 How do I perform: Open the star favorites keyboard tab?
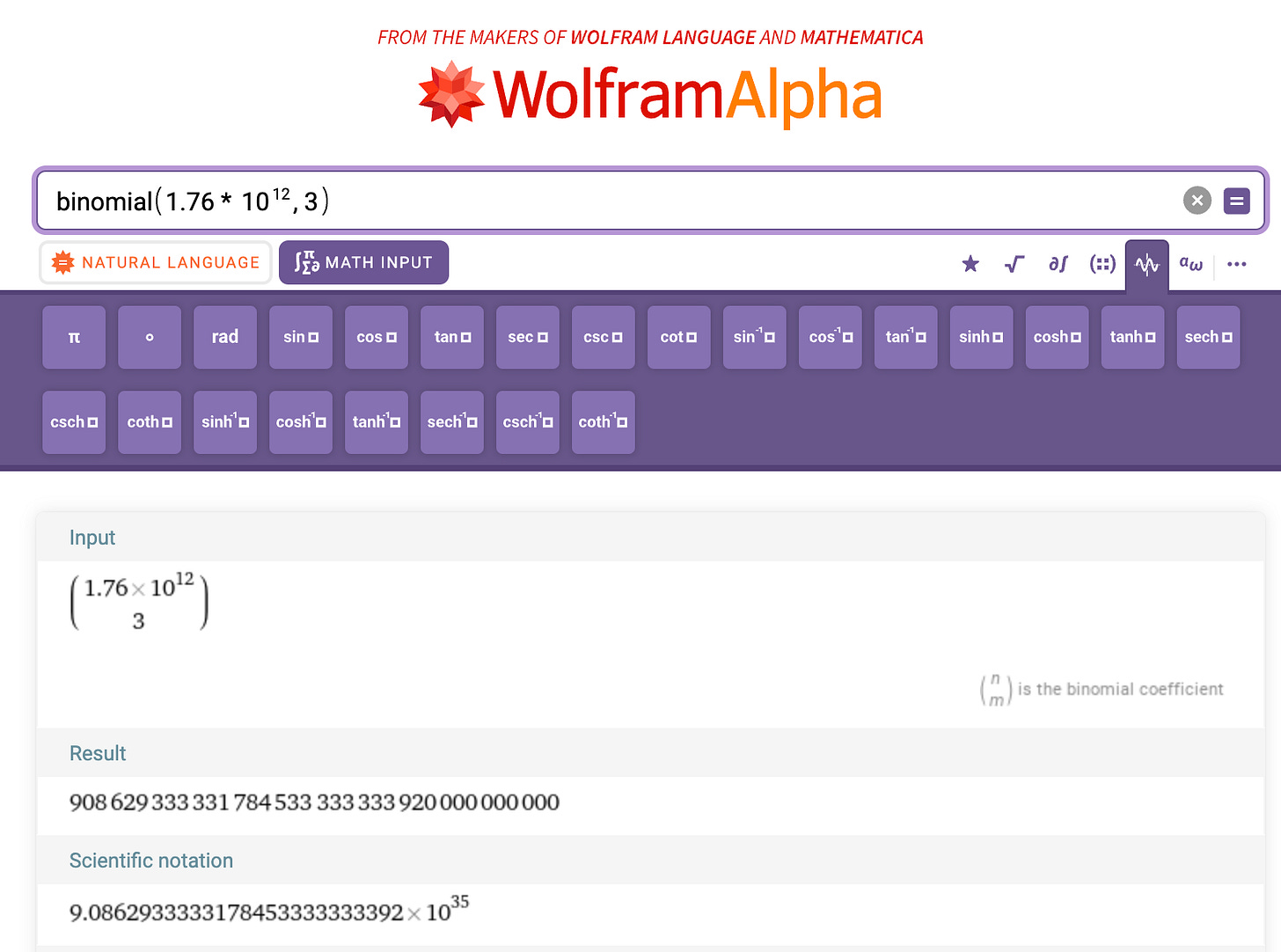[970, 264]
